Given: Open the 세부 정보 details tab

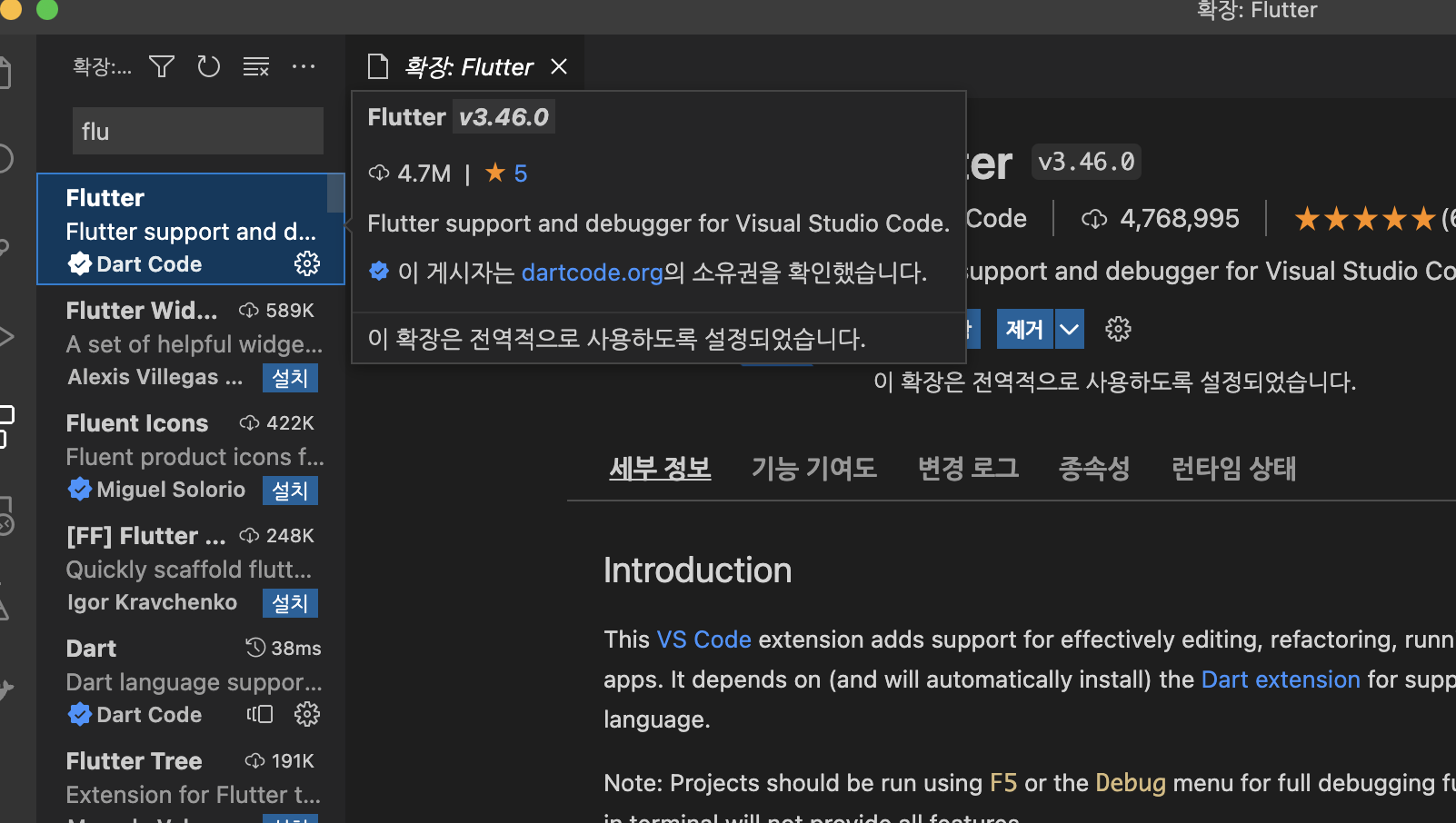Looking at the screenshot, I should 660,469.
